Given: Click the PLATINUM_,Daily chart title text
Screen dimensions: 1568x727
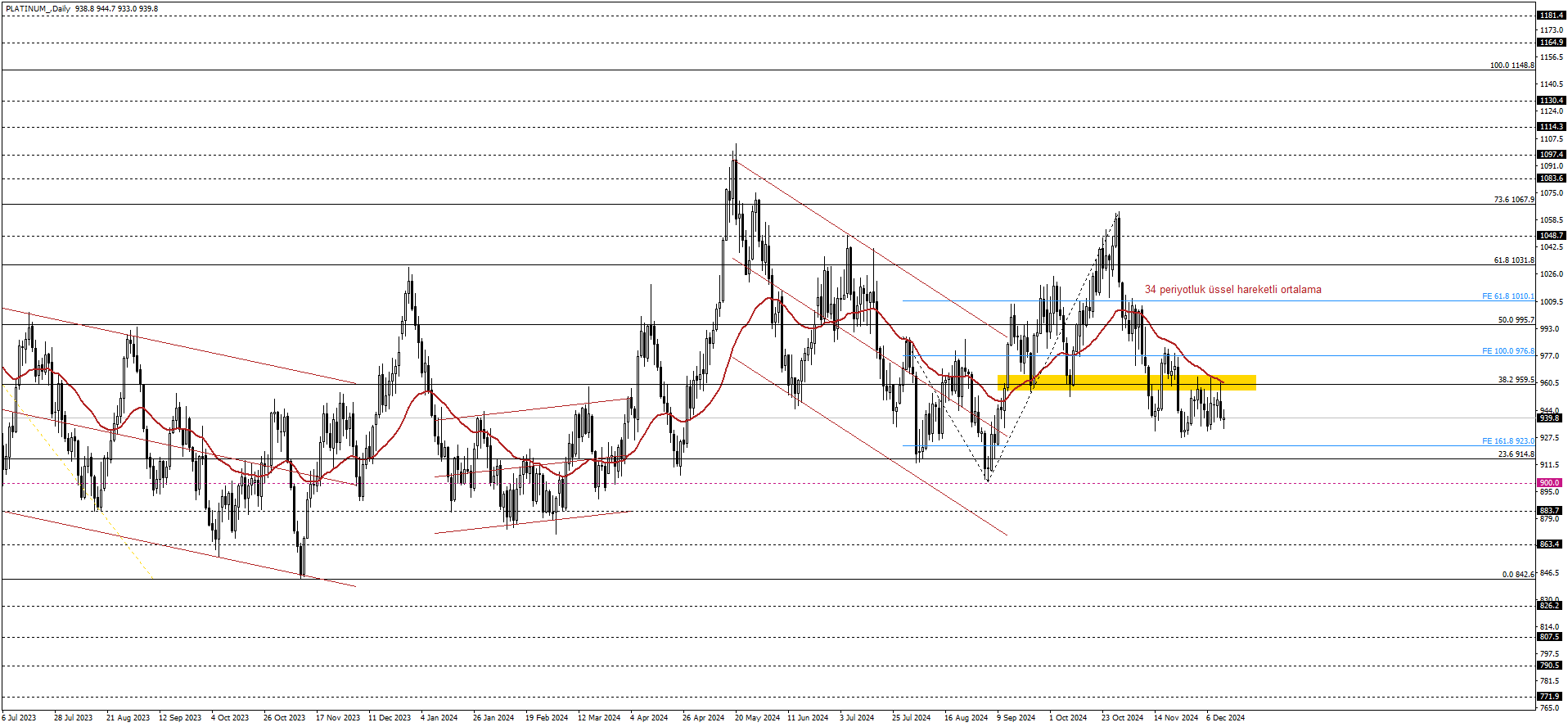Looking at the screenshot, I should click(38, 9).
